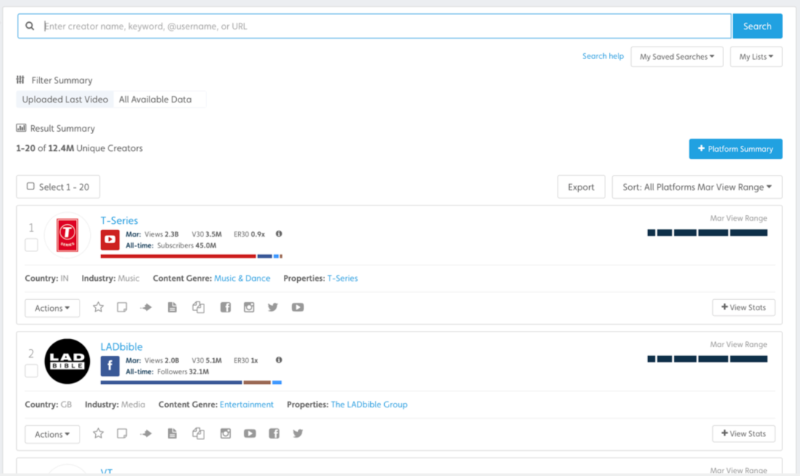Open LADbible YouTube channel icon
Viewport: 800px width, 476px height.
[x=250, y=433]
